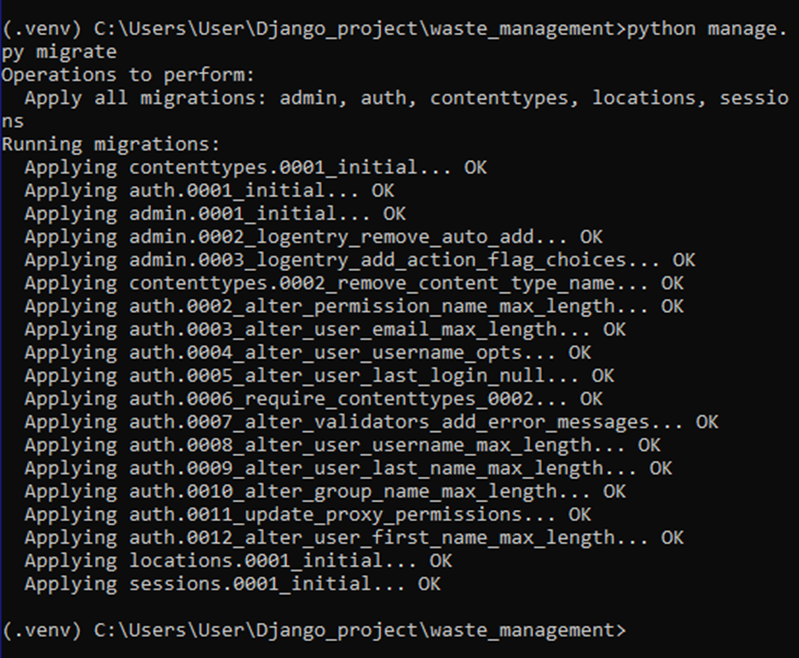This screenshot has width=799, height=658.
Task: Click the contenttypes.0001_initial migration line
Action: [x=255, y=167]
